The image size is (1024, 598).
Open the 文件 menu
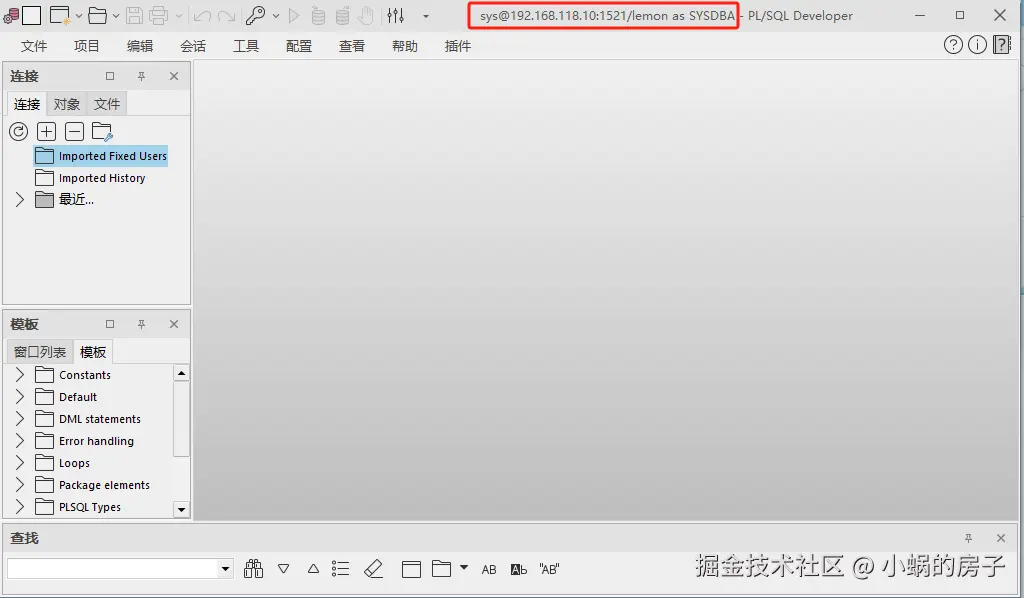click(x=34, y=46)
